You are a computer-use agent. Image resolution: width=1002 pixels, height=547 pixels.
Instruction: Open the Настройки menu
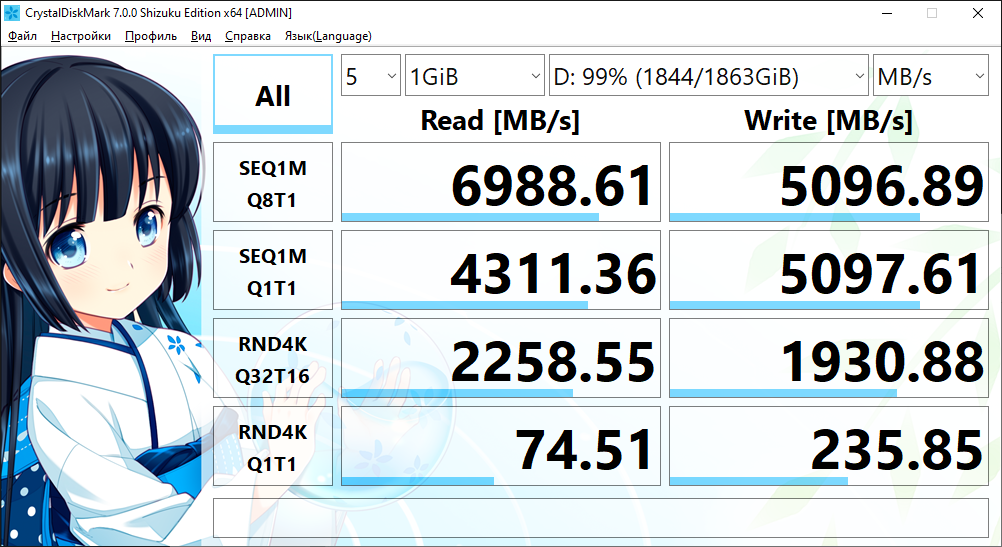(81, 36)
